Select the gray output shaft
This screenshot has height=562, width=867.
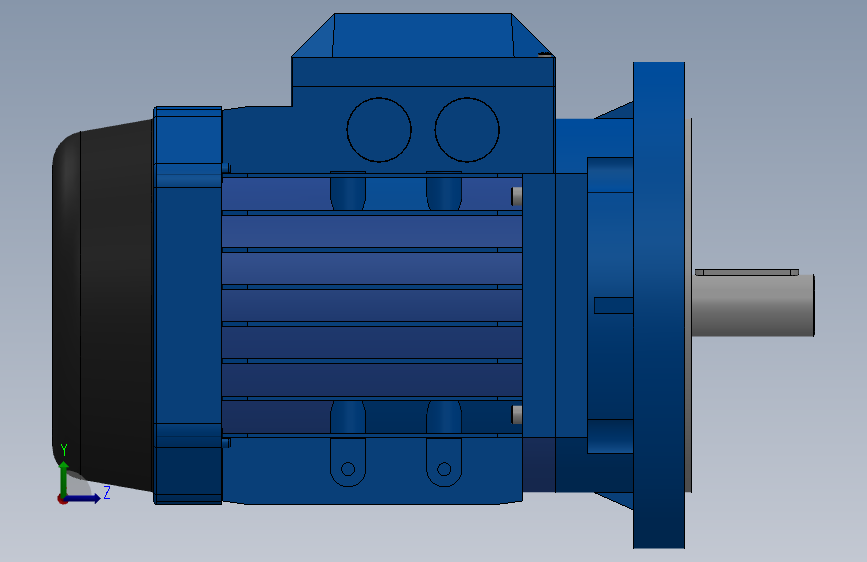753,305
